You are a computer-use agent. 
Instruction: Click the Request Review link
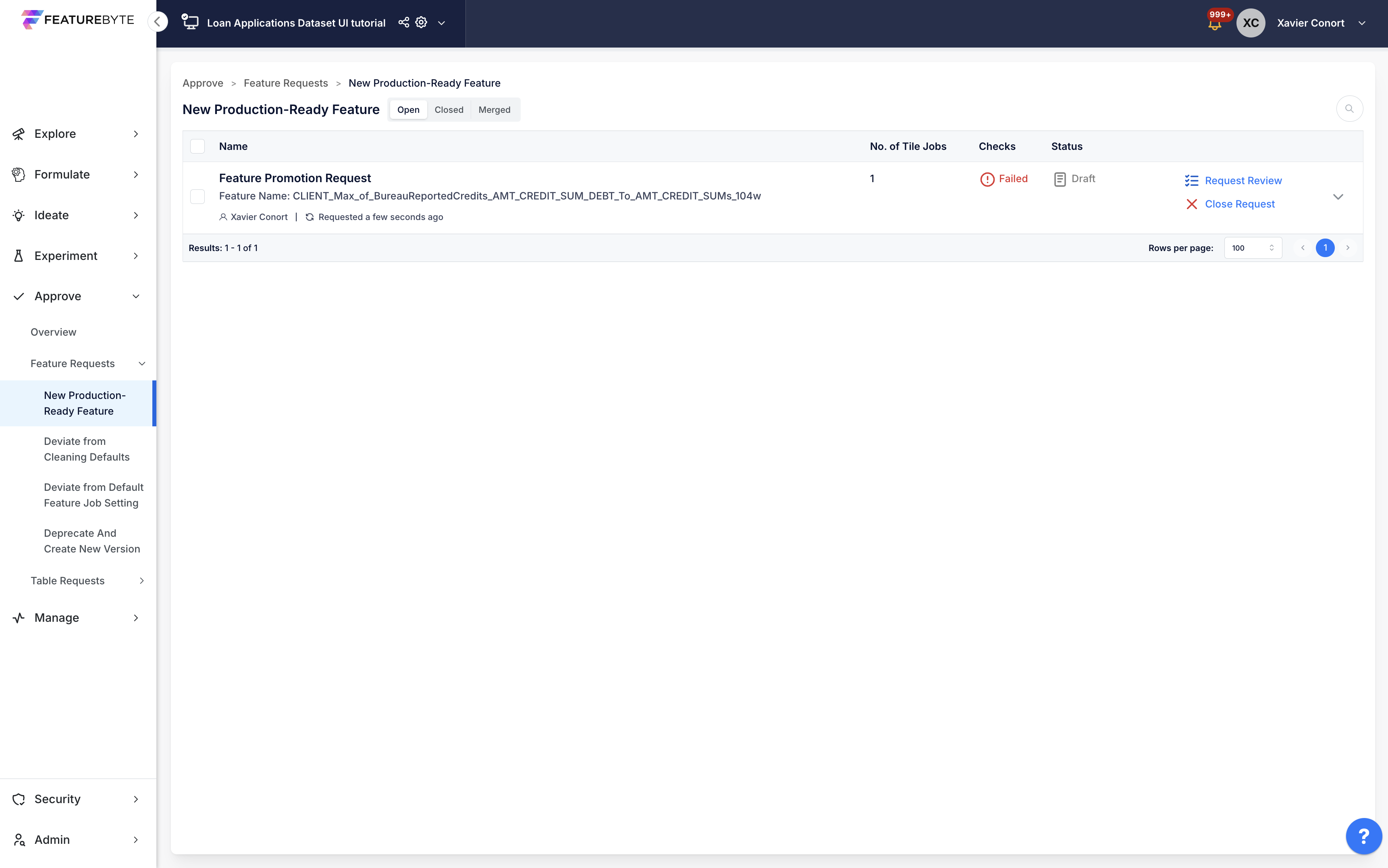pyautogui.click(x=1243, y=181)
